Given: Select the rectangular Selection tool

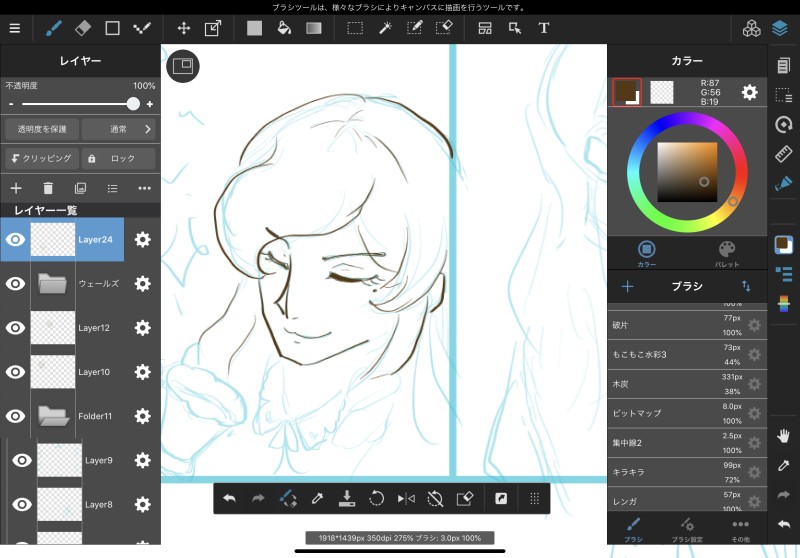Looking at the screenshot, I should point(355,28).
